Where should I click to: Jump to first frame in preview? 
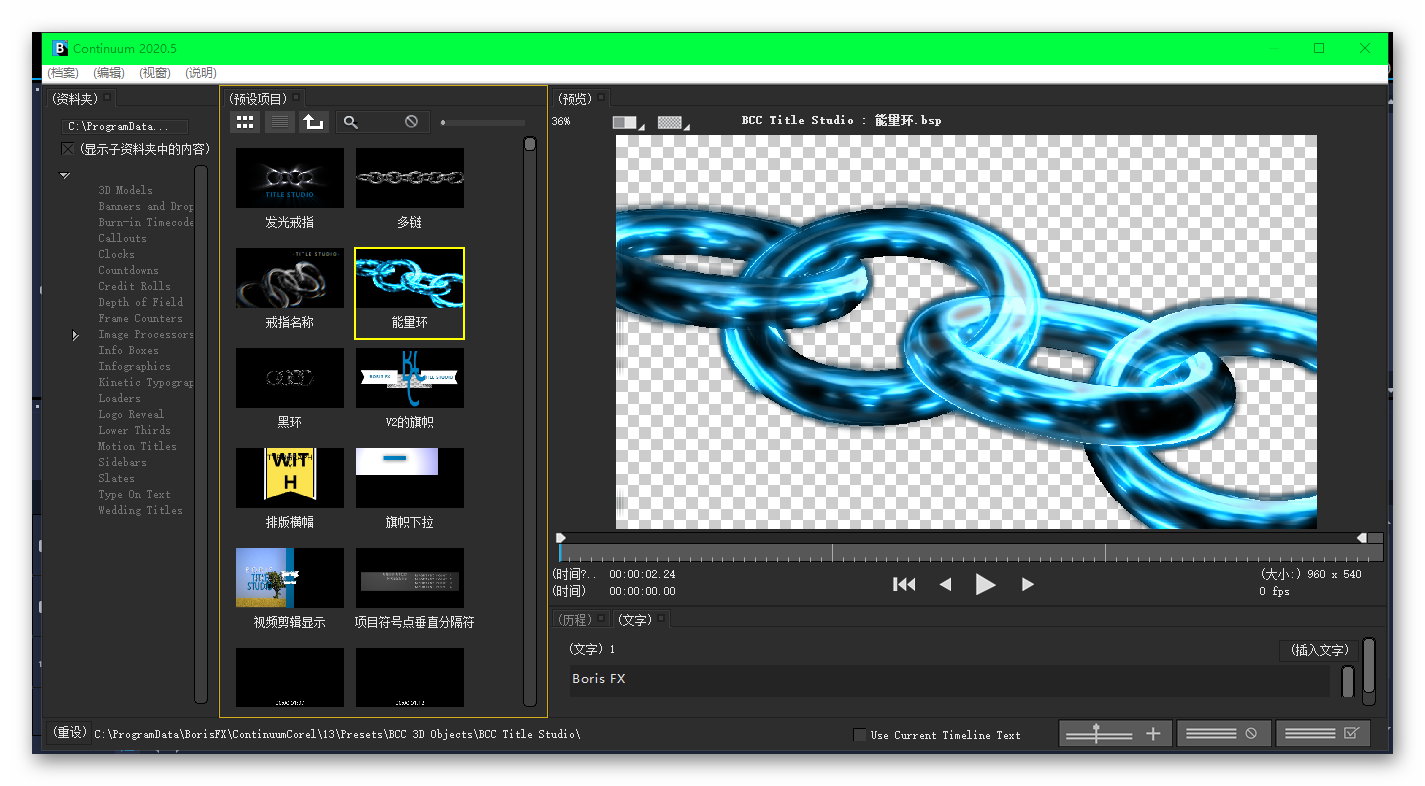[x=904, y=584]
